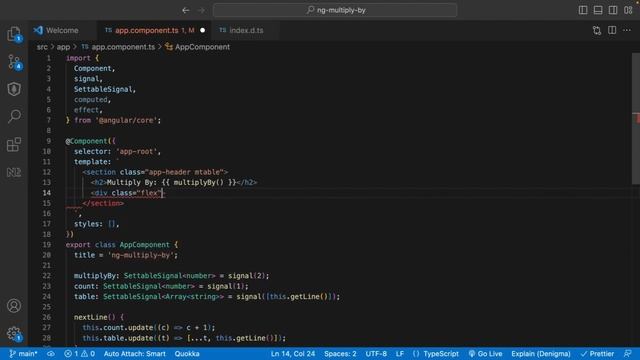The image size is (640, 360).
Task: Click the text "nextLine() {"
Action: click(99, 317)
